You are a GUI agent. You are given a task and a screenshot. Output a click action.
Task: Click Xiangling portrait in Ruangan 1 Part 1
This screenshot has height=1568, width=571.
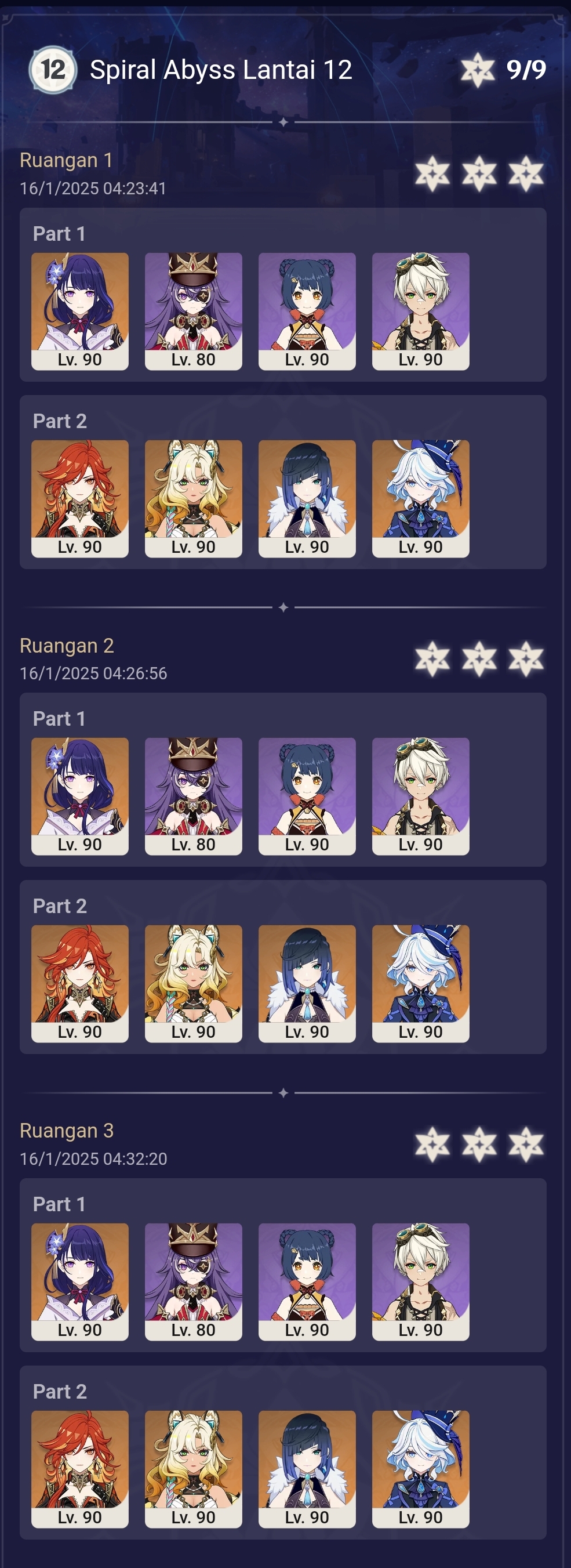point(307,311)
